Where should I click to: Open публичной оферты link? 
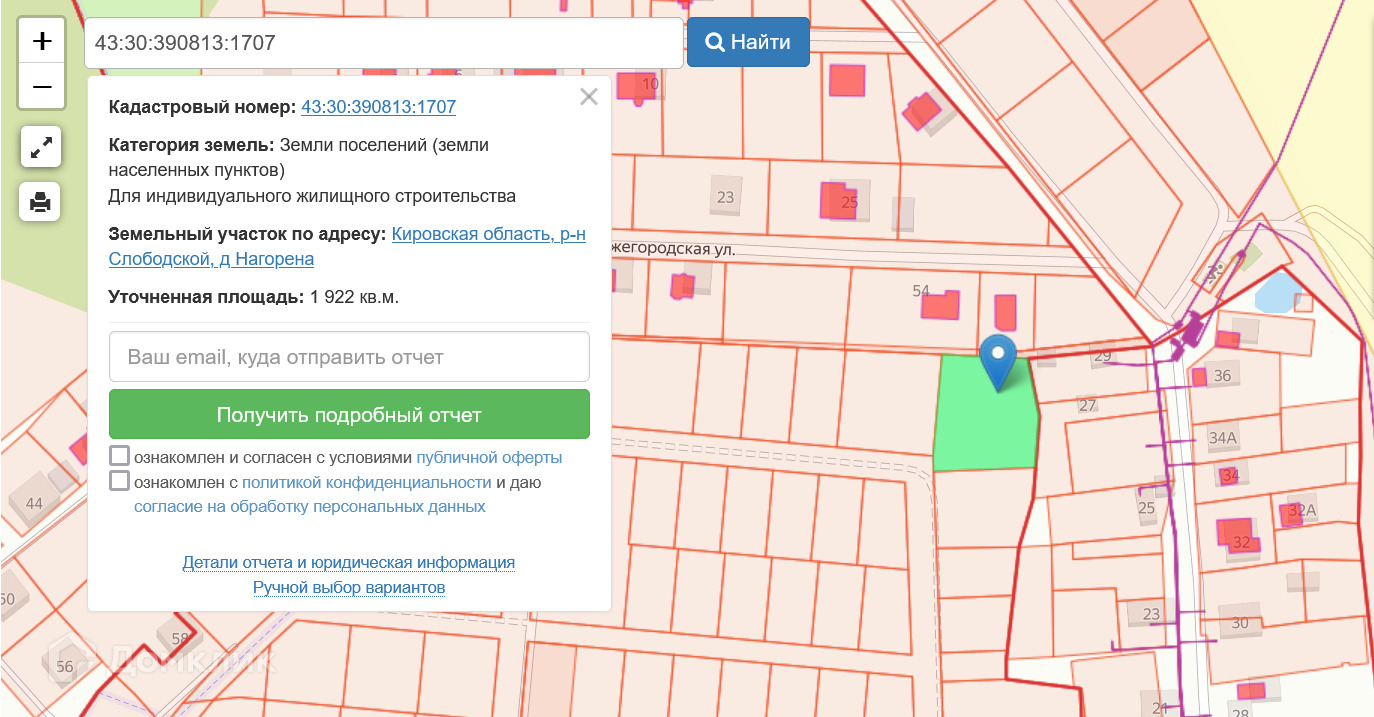489,458
